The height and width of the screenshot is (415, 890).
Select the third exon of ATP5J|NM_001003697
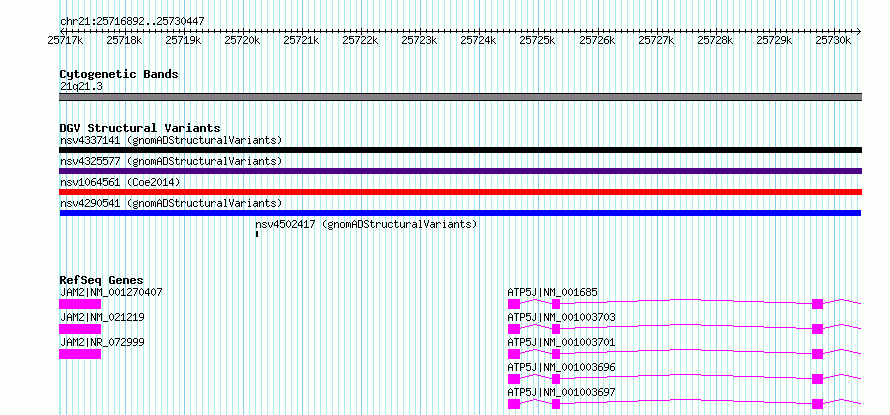coord(817,404)
